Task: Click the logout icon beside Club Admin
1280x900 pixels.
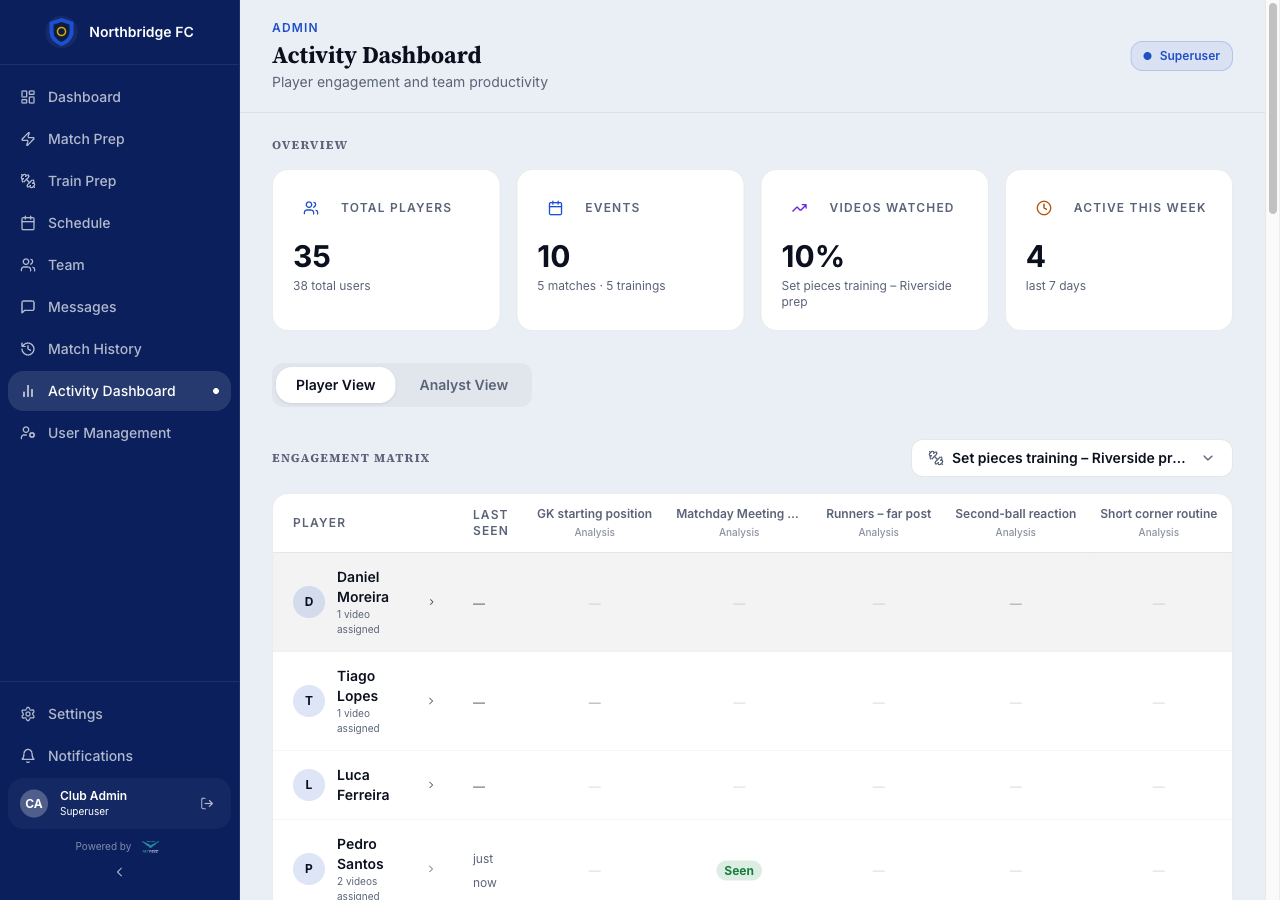Action: [x=207, y=804]
